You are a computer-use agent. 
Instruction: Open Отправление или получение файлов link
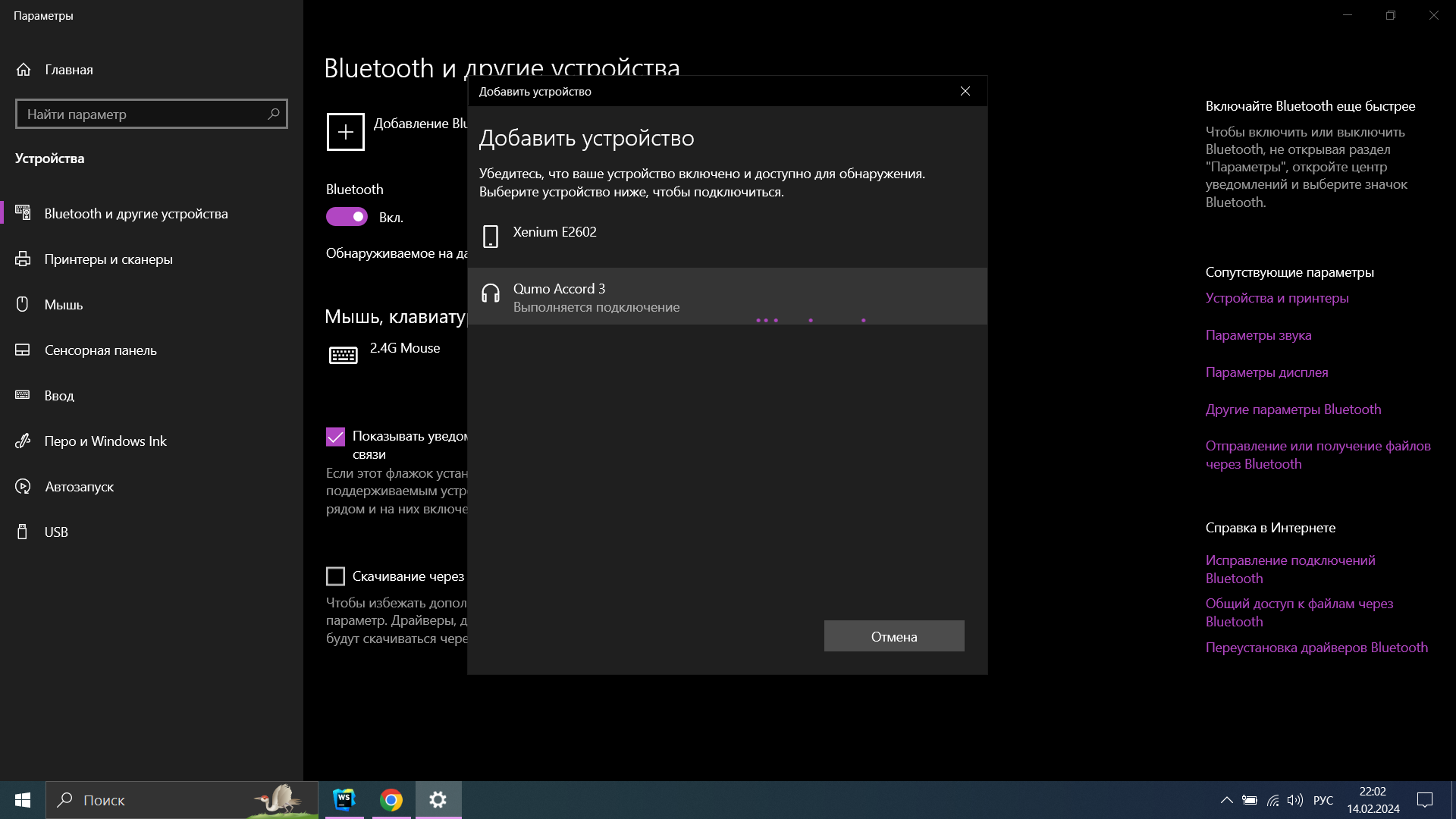click(x=1318, y=455)
